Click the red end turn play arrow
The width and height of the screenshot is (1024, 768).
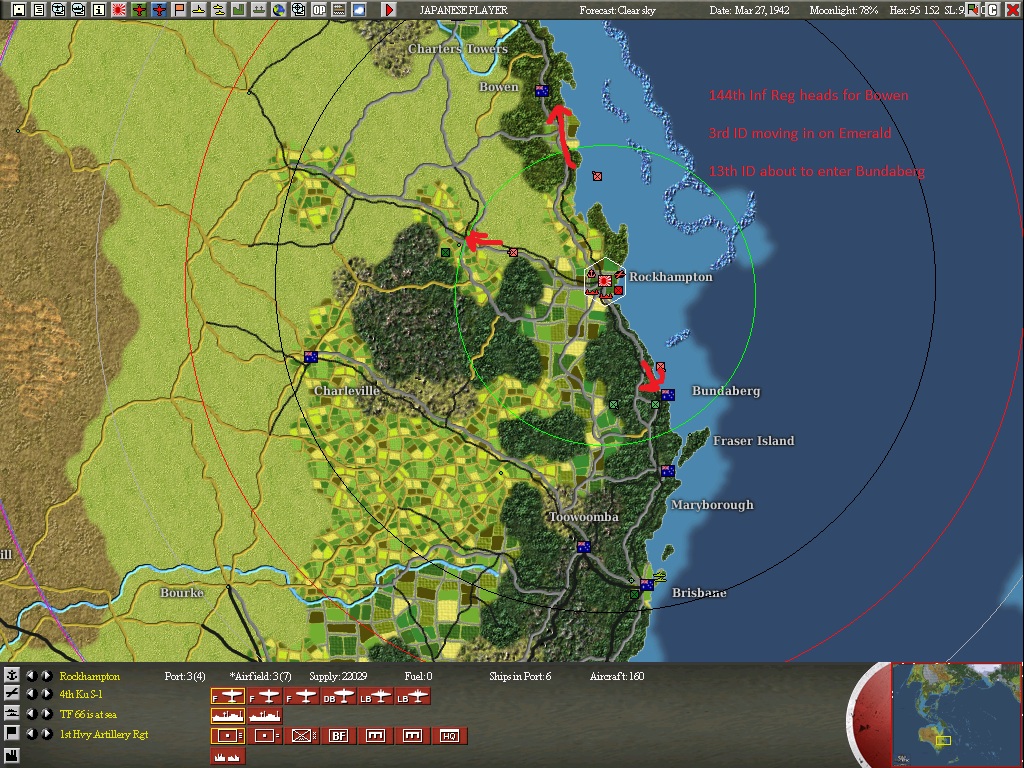389,10
